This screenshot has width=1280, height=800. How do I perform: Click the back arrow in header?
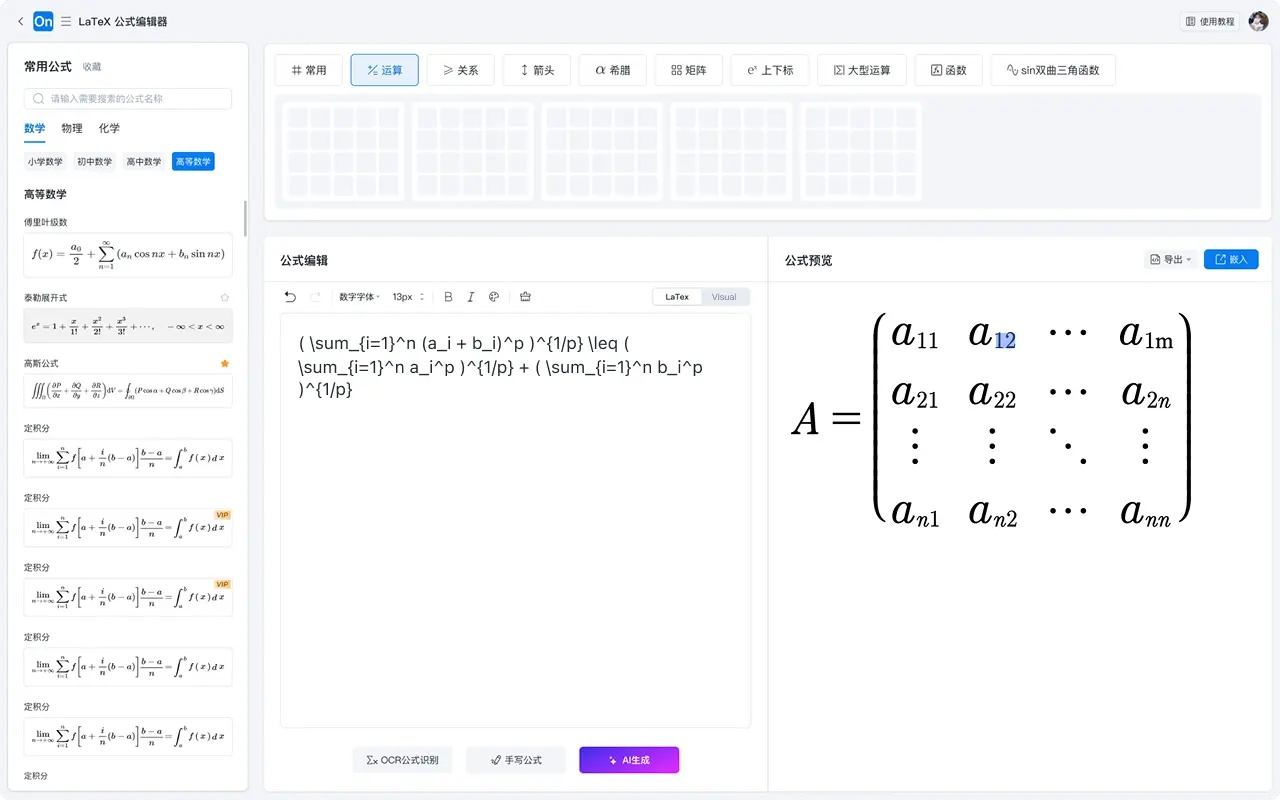(20, 21)
